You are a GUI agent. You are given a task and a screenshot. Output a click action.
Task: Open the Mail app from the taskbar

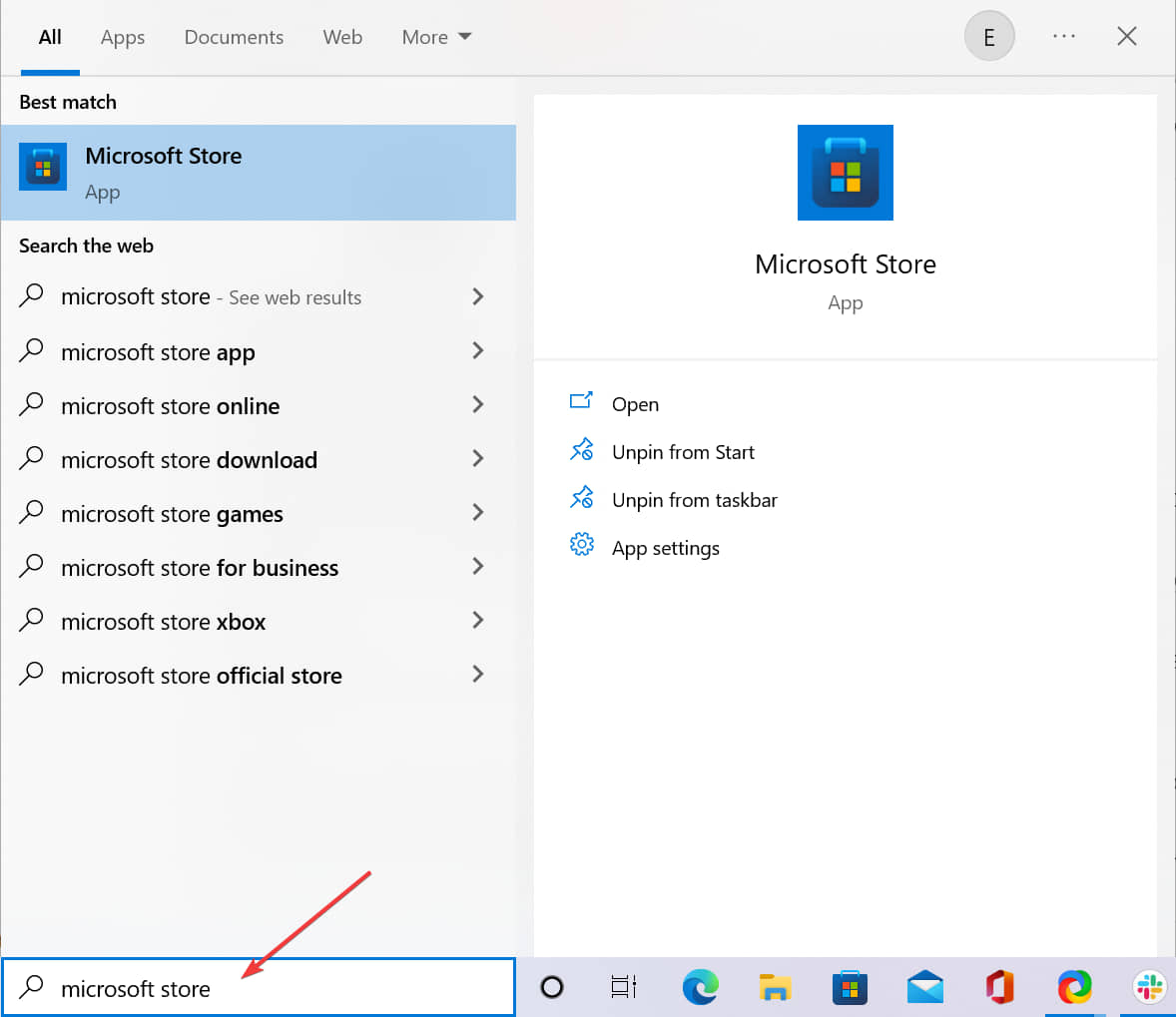pos(925,988)
